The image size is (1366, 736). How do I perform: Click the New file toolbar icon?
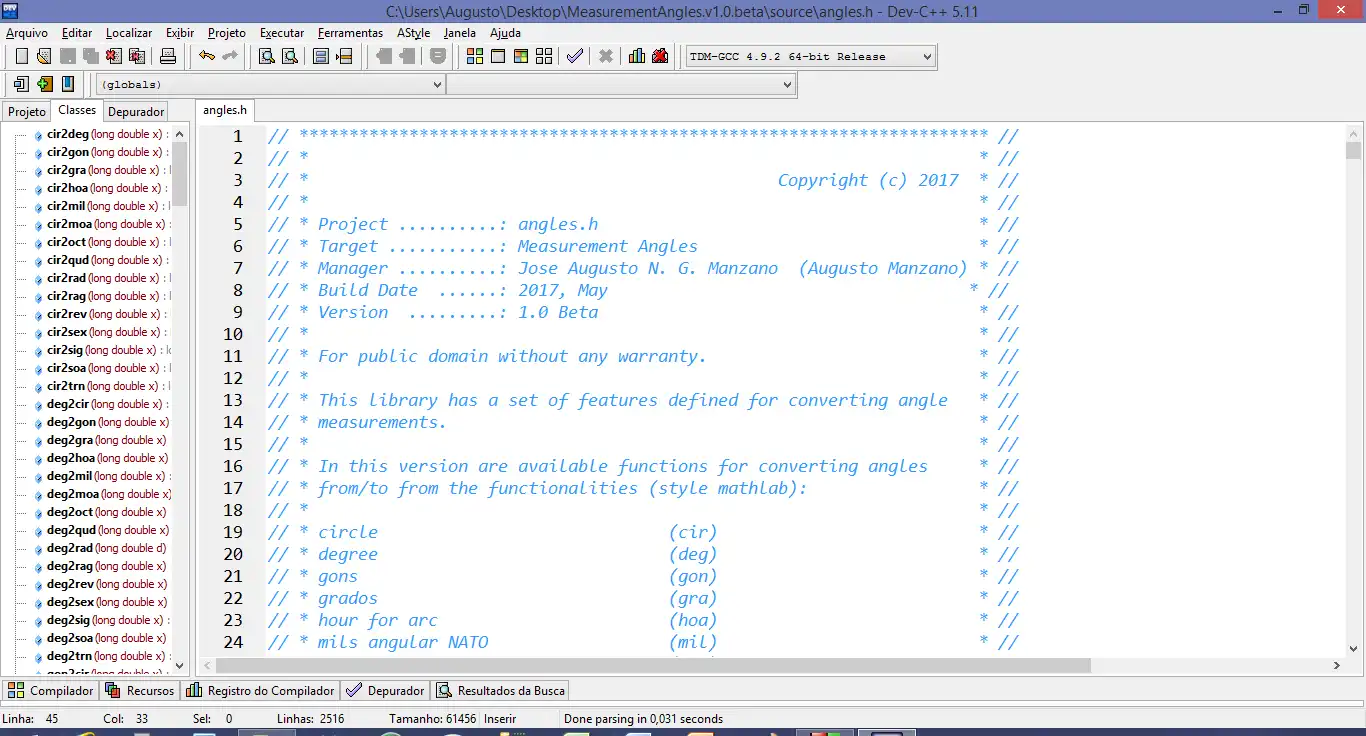(x=21, y=56)
